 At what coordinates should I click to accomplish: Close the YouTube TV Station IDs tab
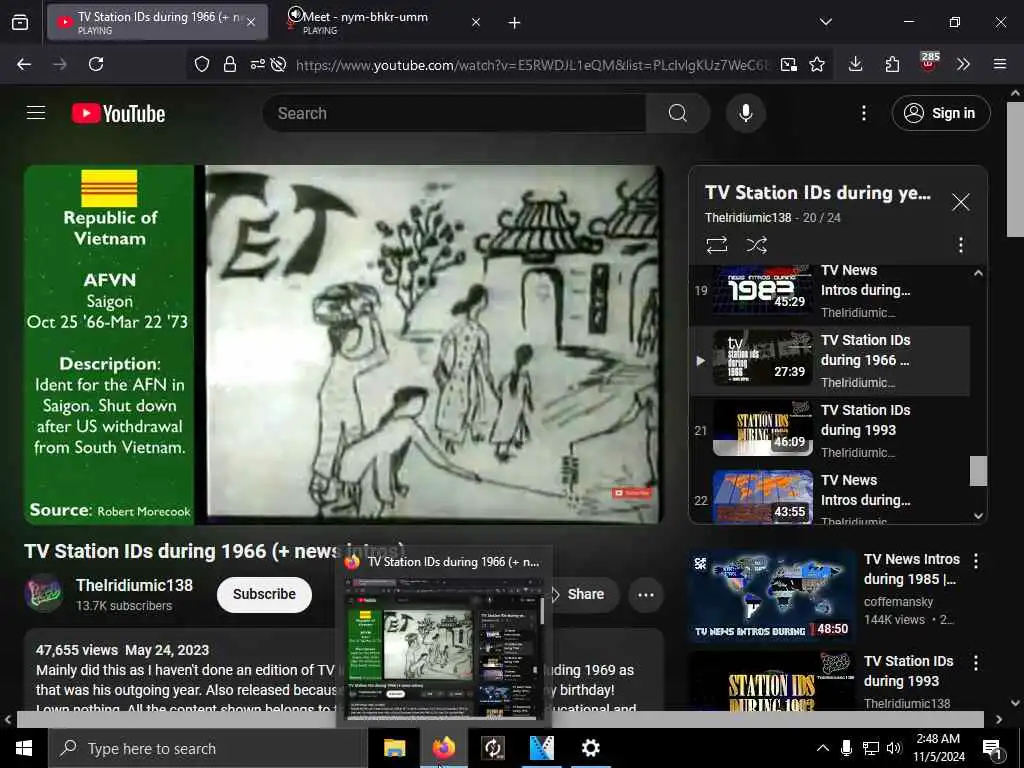point(251,22)
